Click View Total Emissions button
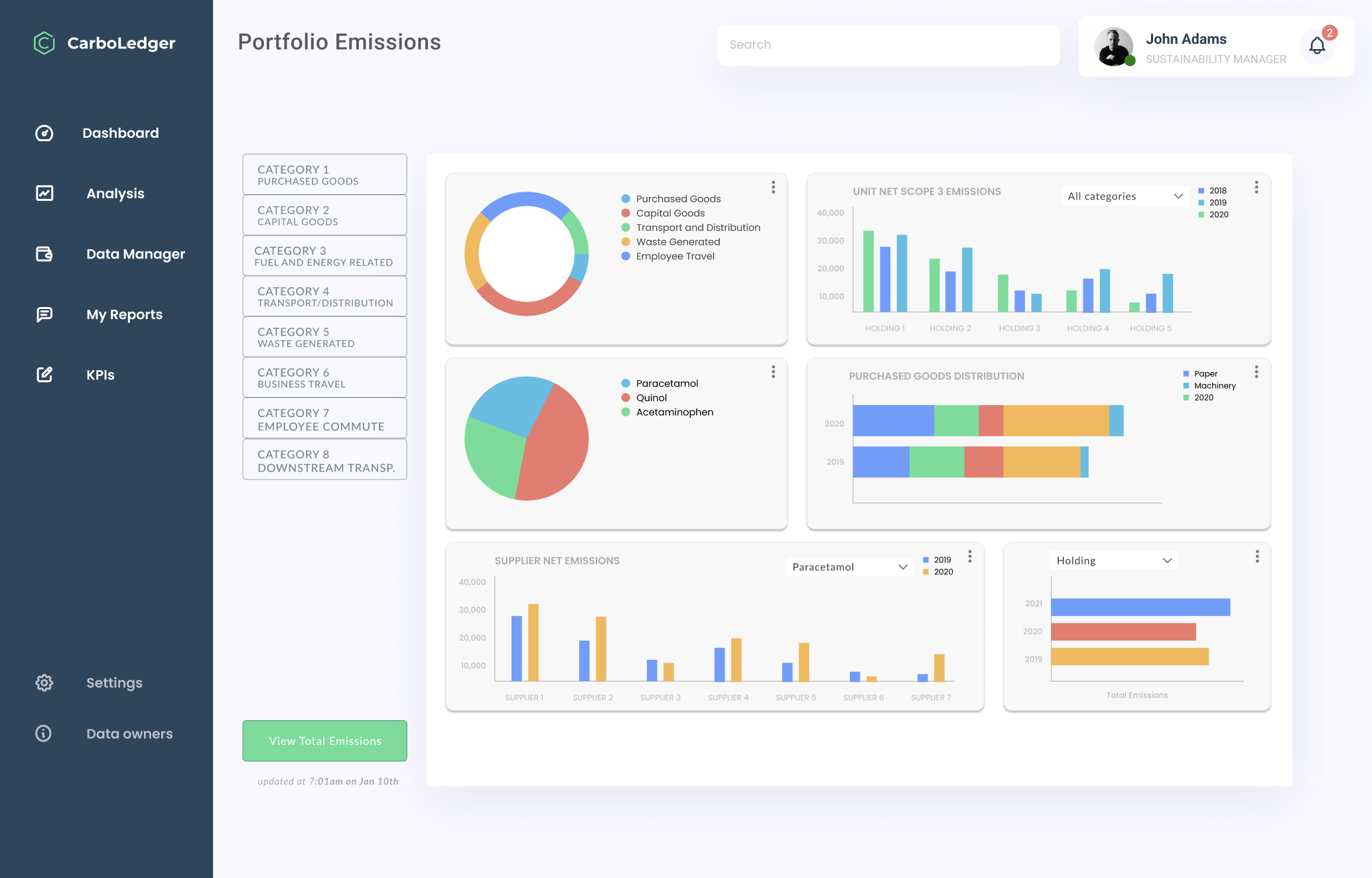The width and height of the screenshot is (1372, 878). click(324, 740)
